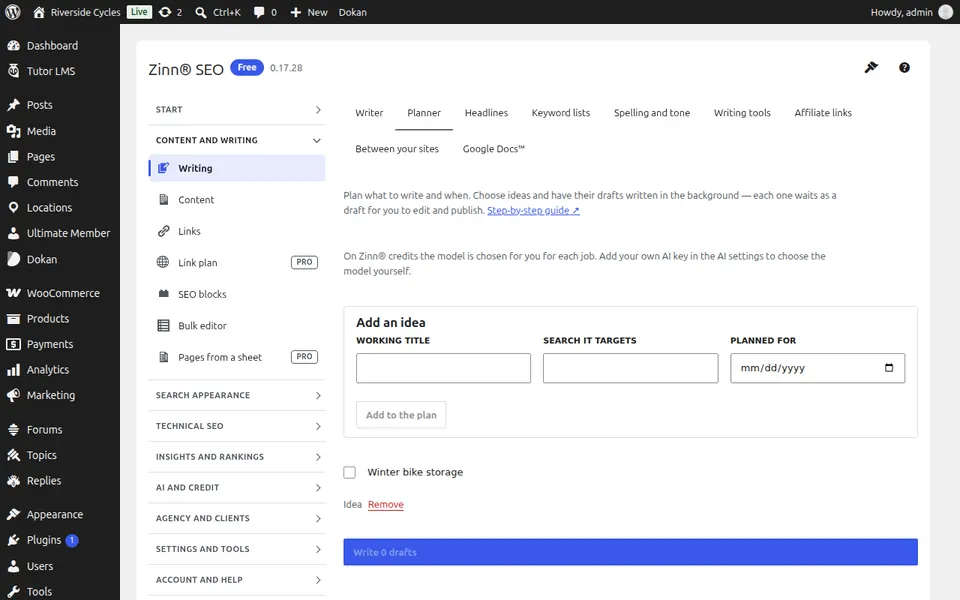Open the calendar picker in Planned For
The image size is (960, 600).
tap(889, 368)
